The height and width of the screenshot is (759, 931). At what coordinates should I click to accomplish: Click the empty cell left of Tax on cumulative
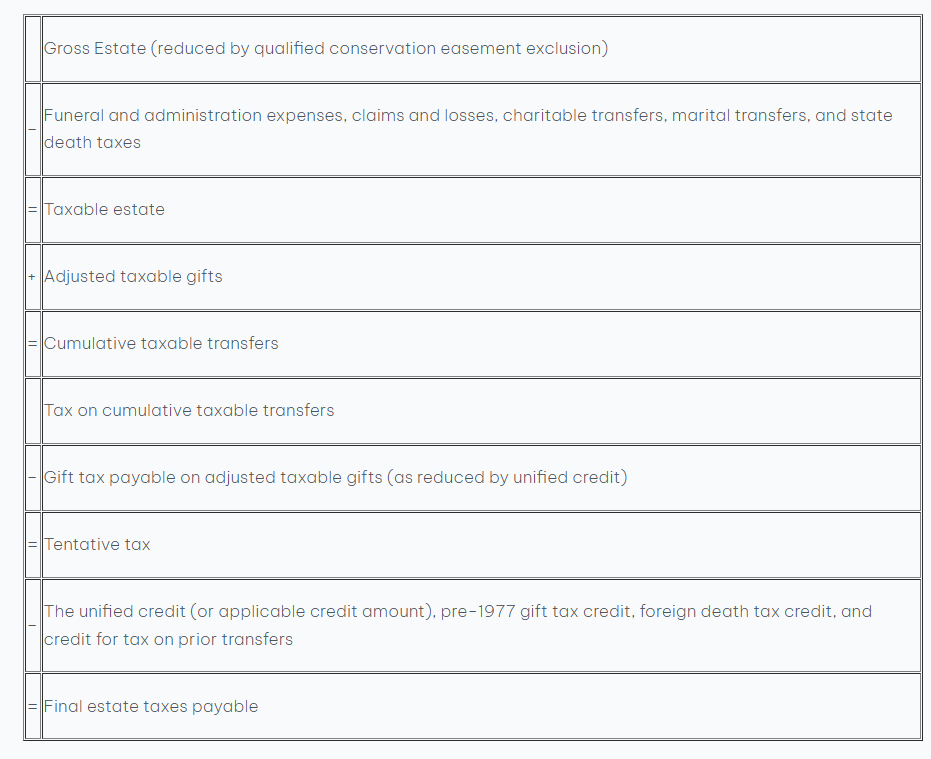32,411
